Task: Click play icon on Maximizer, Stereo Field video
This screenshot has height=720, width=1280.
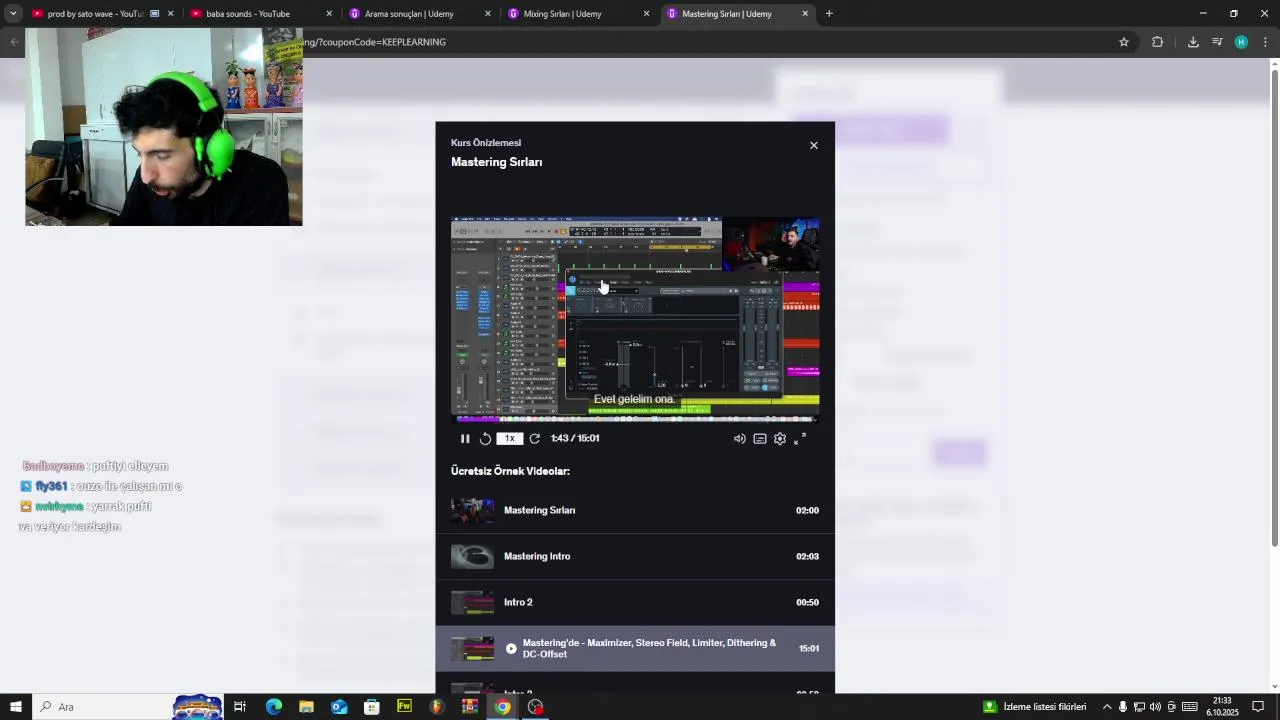Action: (x=511, y=649)
